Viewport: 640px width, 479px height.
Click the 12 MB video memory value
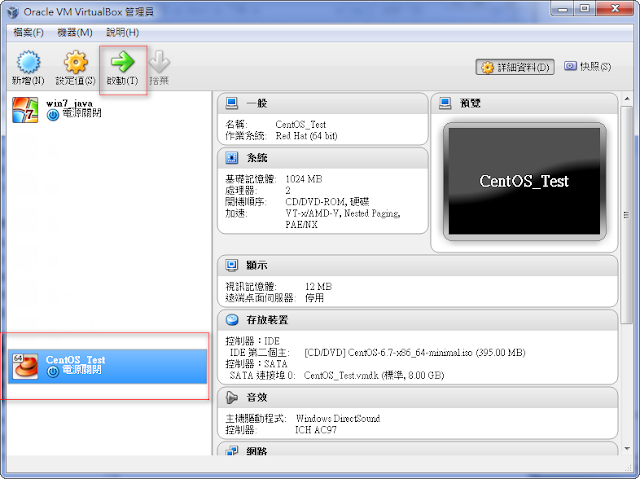click(318, 287)
